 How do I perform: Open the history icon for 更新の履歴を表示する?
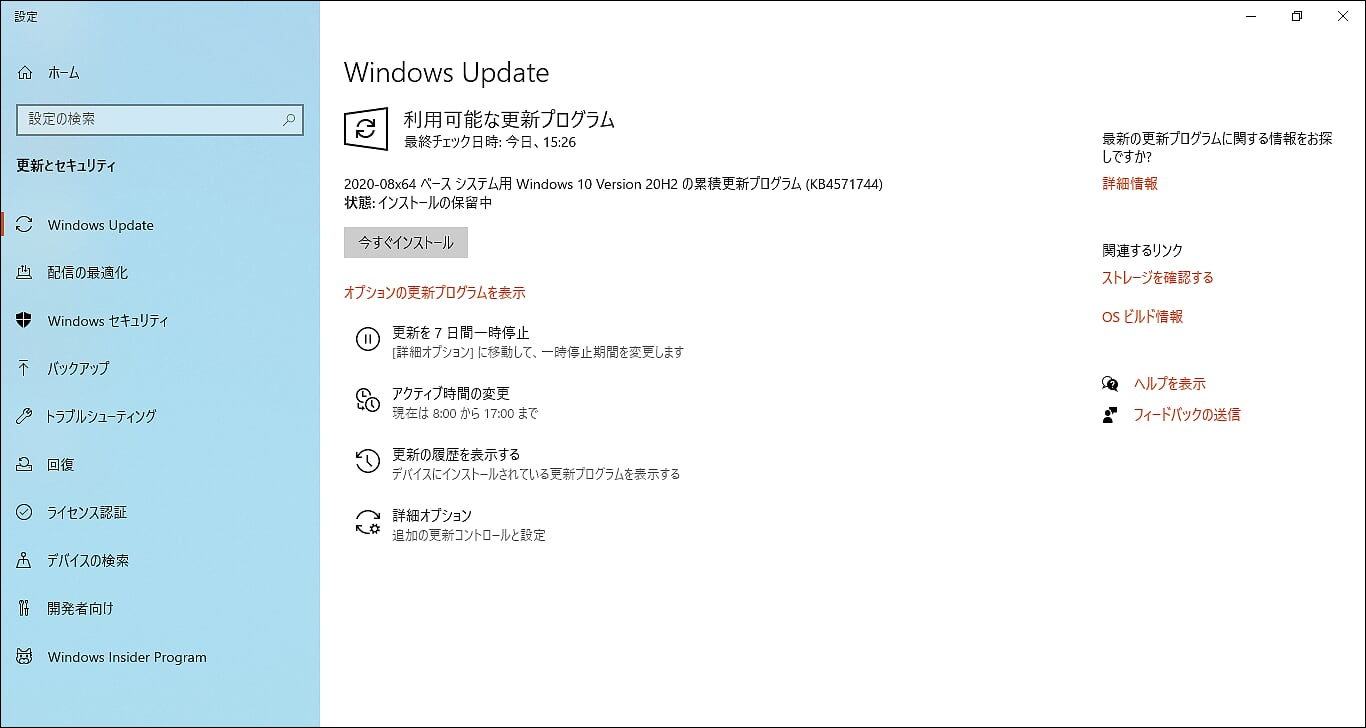[x=368, y=461]
